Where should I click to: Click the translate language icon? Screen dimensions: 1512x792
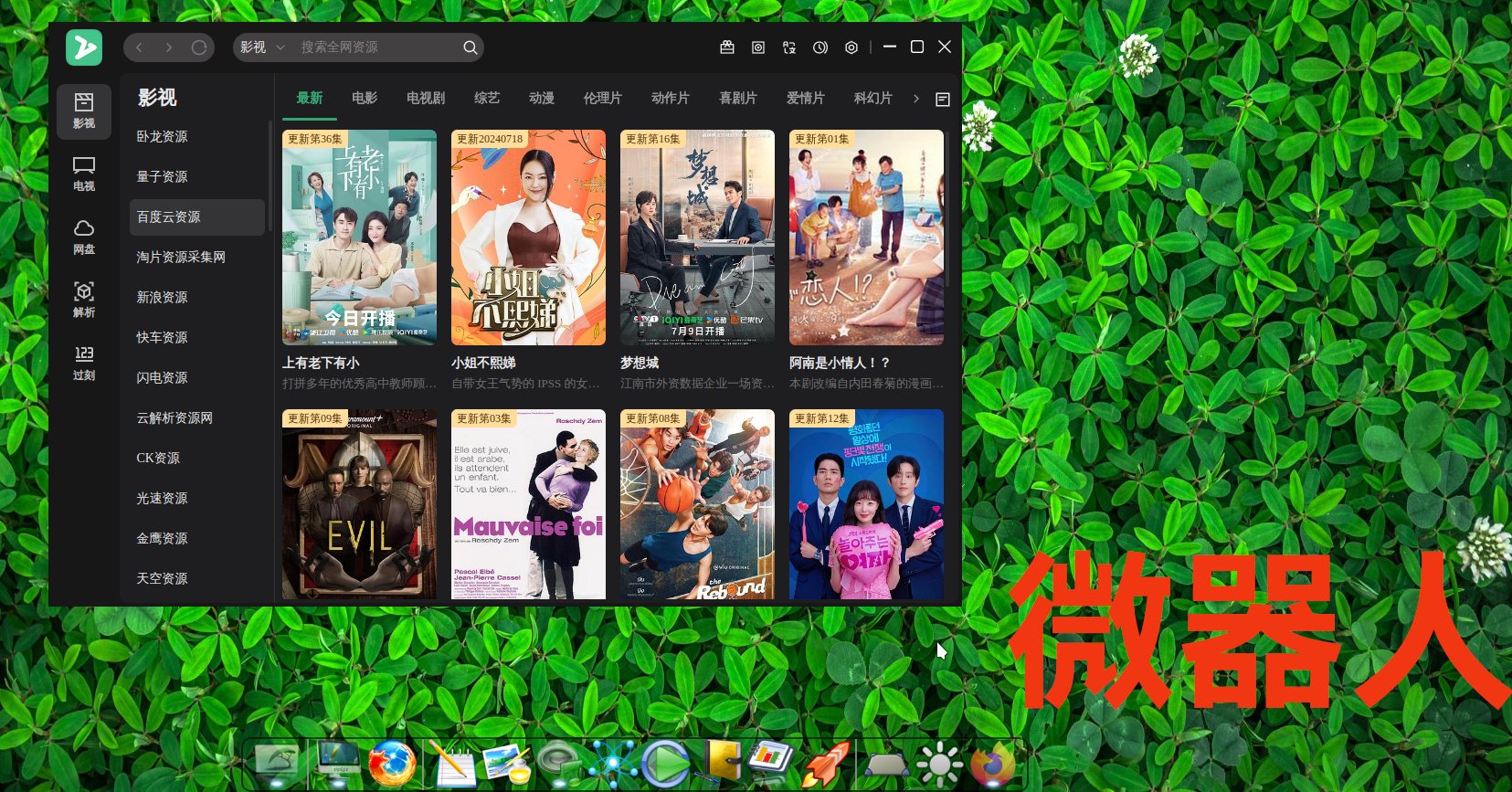pos(789,48)
